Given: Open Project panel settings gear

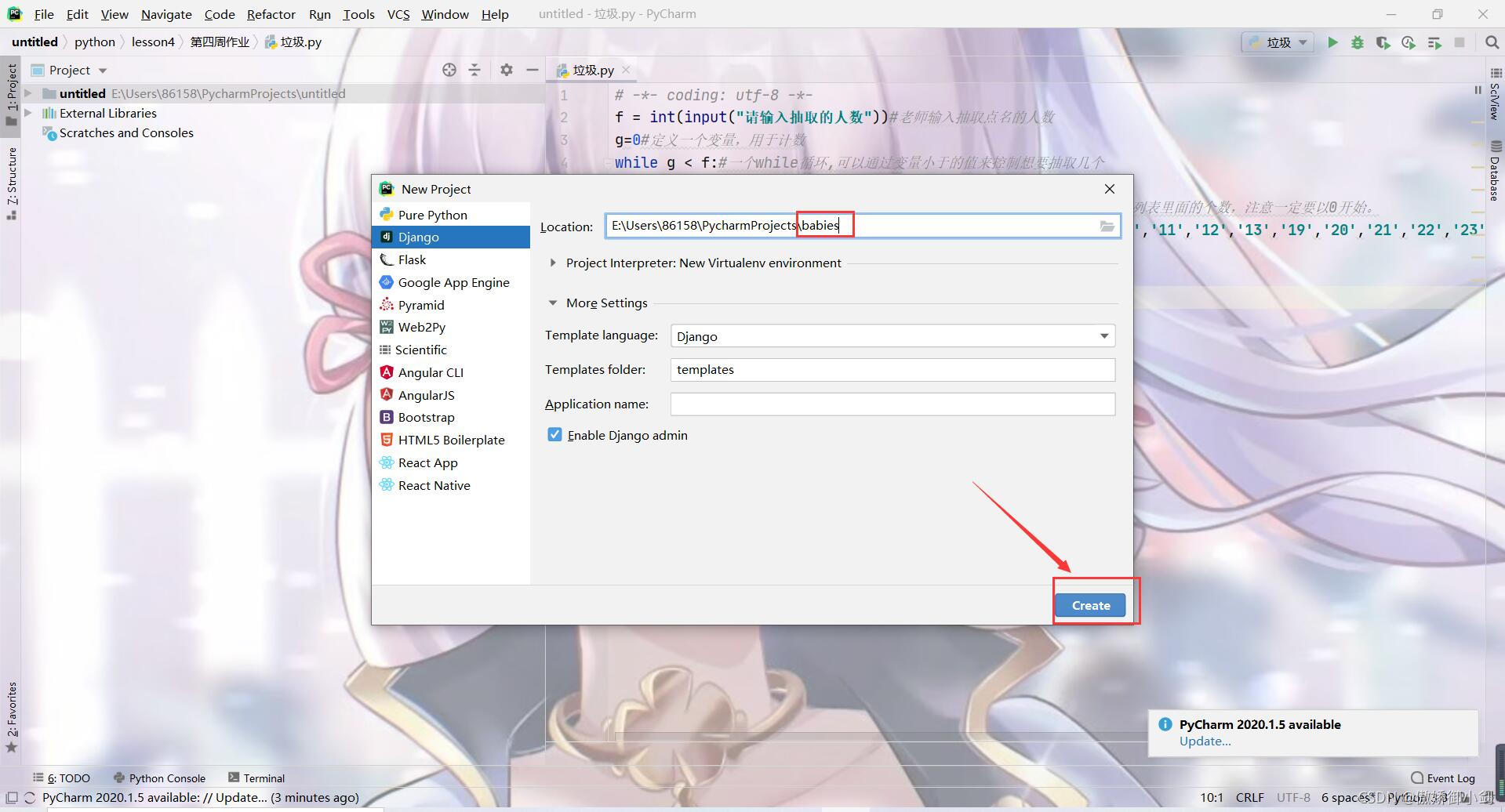Looking at the screenshot, I should [x=507, y=70].
